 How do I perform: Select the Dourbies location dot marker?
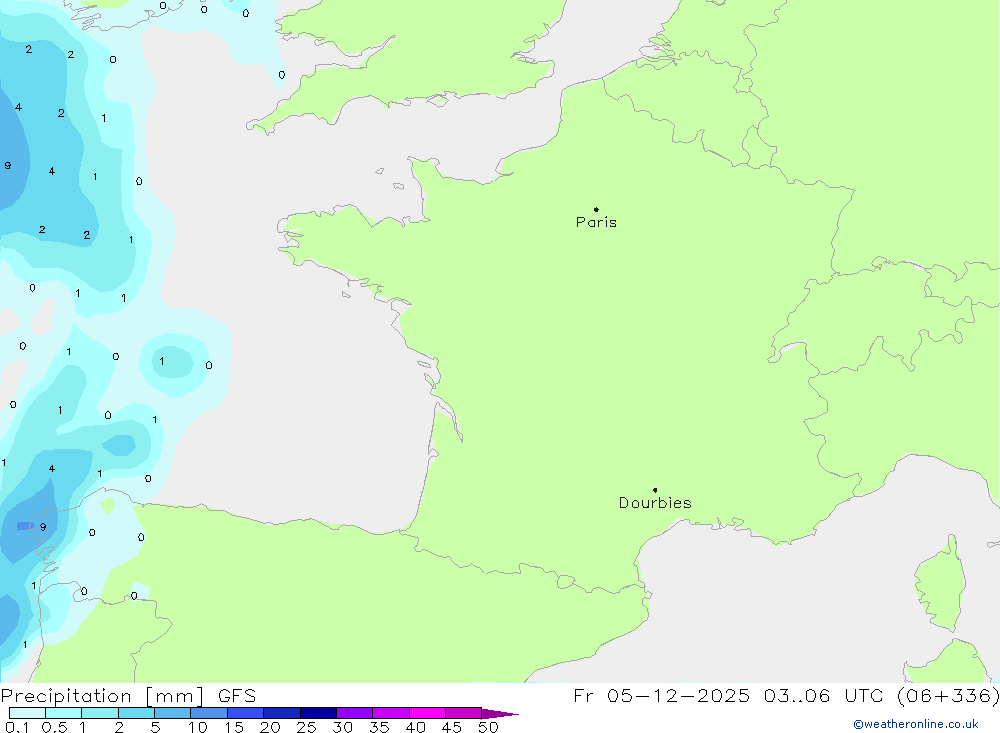[x=655, y=490]
